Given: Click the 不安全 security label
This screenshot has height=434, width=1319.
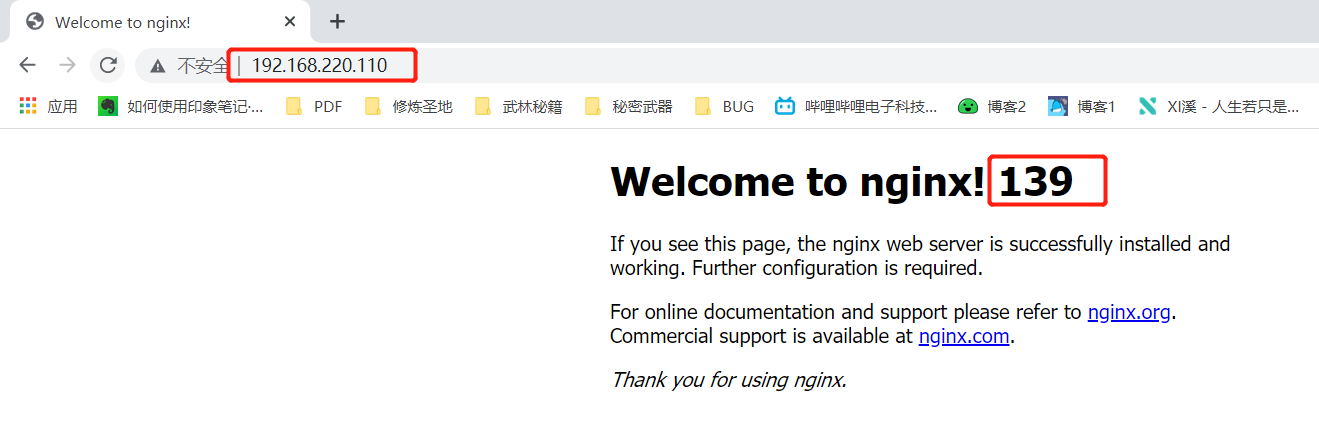Looking at the screenshot, I should [x=203, y=66].
